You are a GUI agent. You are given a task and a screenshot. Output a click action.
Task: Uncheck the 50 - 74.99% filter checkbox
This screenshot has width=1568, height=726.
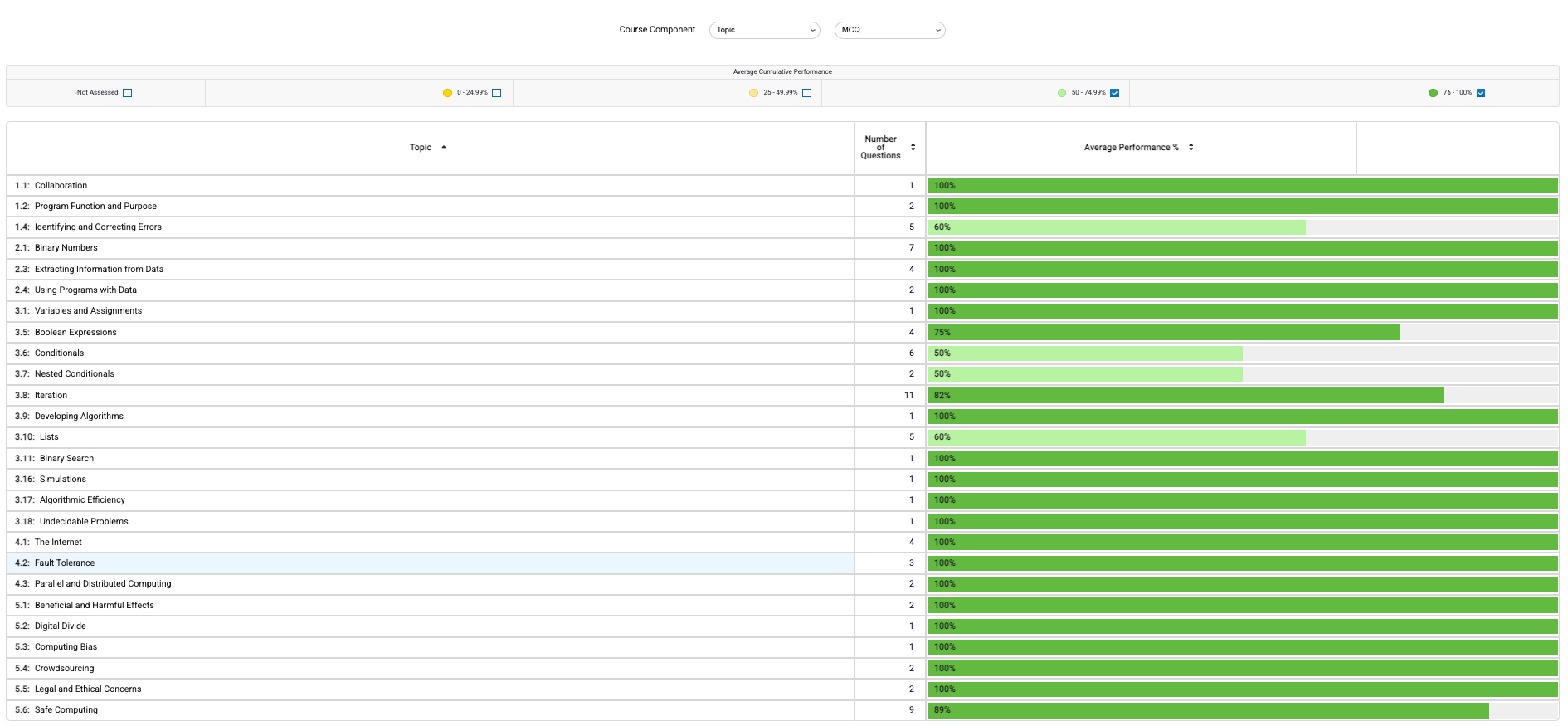(x=1114, y=93)
